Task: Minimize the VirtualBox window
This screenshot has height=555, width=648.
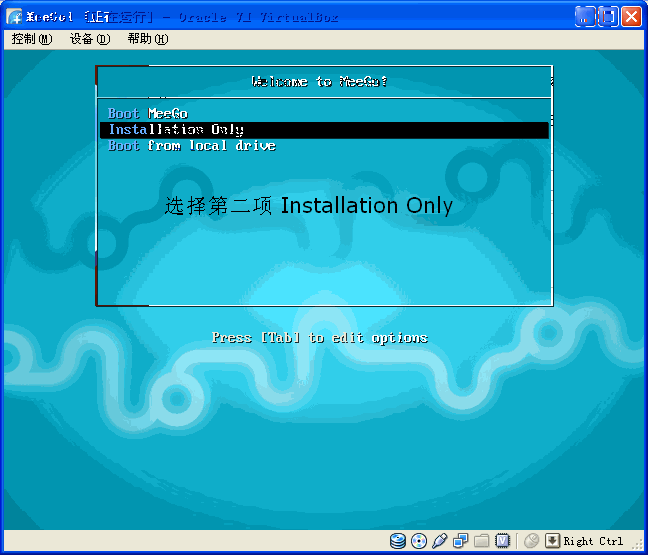Action: [585, 17]
